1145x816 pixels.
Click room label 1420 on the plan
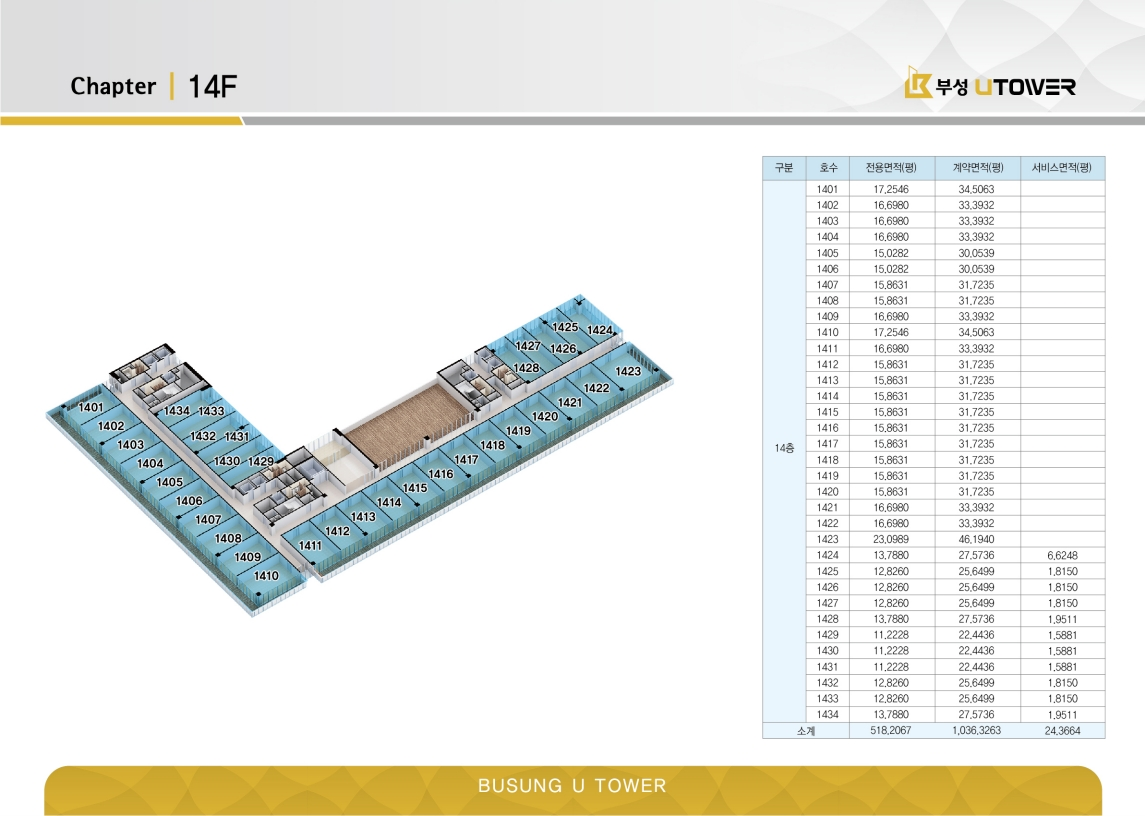tap(545, 416)
